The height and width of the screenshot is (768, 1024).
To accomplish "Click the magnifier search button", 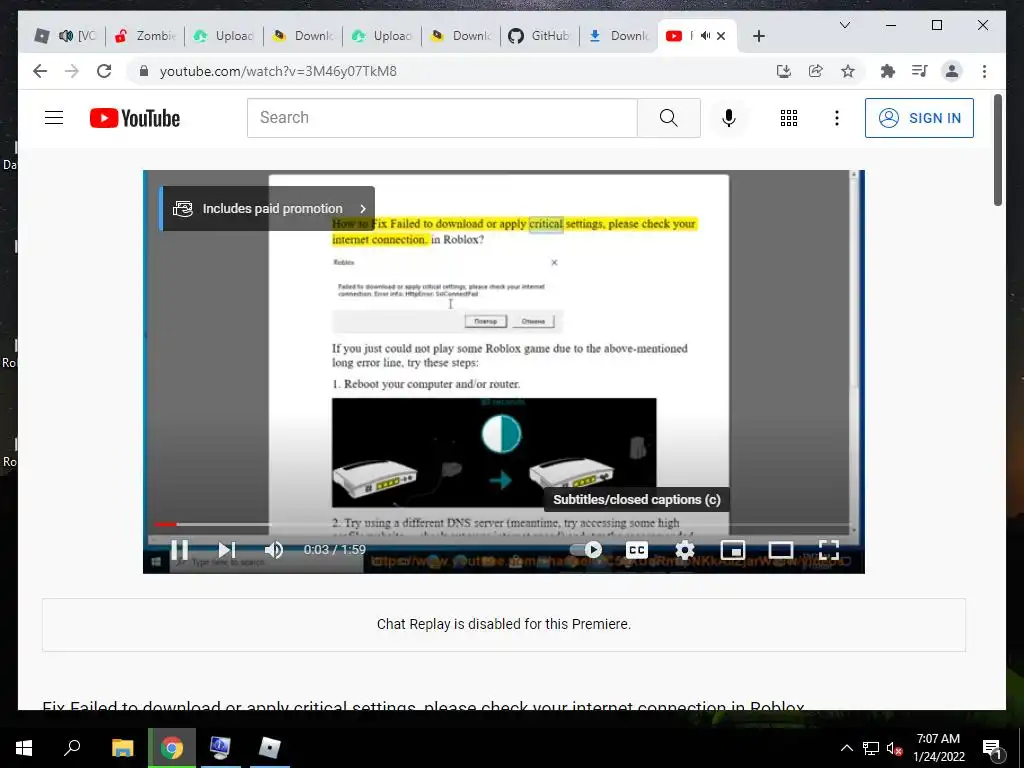I will click(669, 118).
